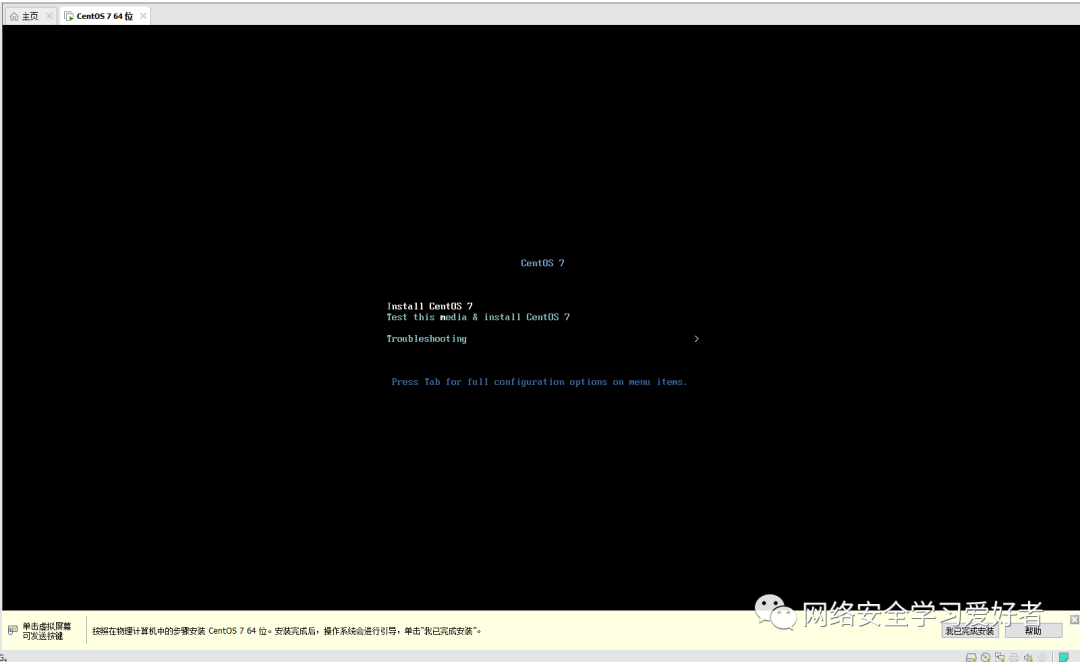
Task: Select Test this media & install CentOS 7
Action: [478, 317]
